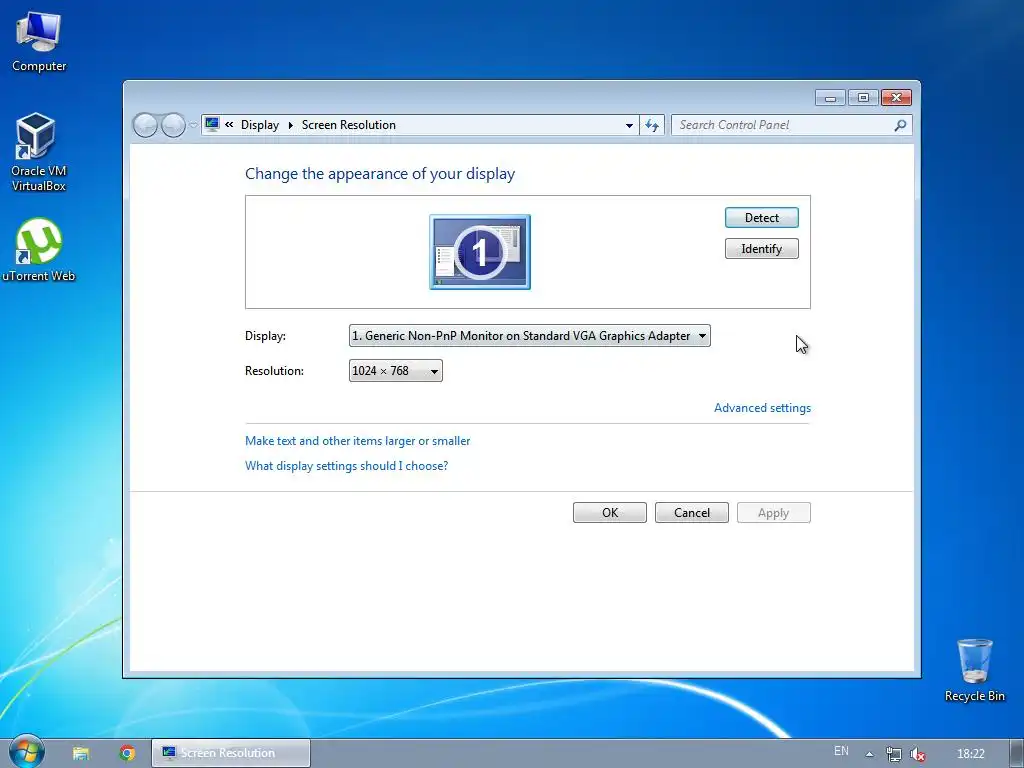Screen dimensions: 1024x768
Task: Click the control panel icon in the address bar
Action: 212,124
